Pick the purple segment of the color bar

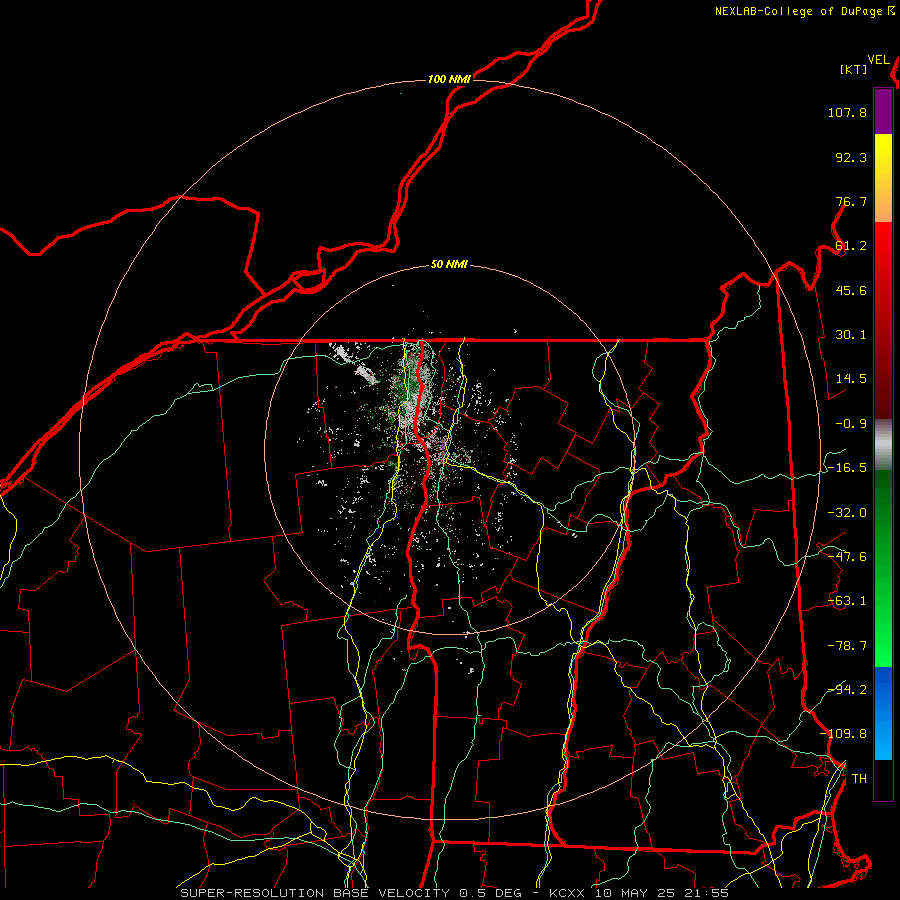point(883,111)
